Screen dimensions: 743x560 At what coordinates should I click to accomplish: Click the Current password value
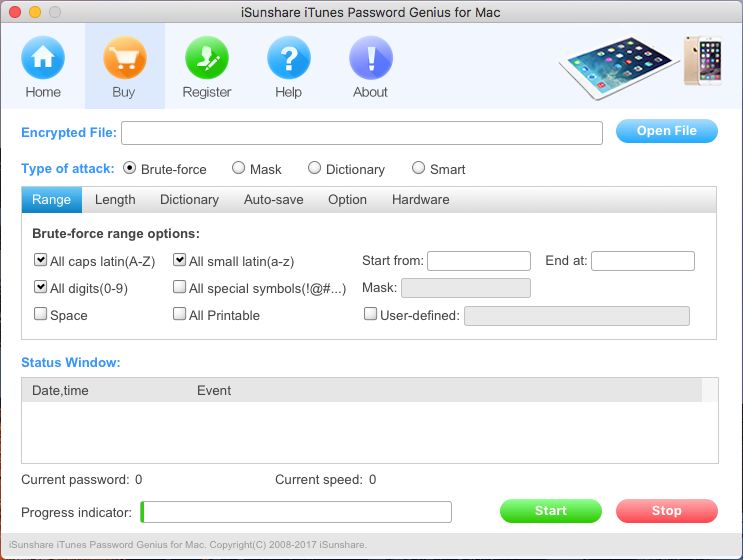pyautogui.click(x=138, y=479)
